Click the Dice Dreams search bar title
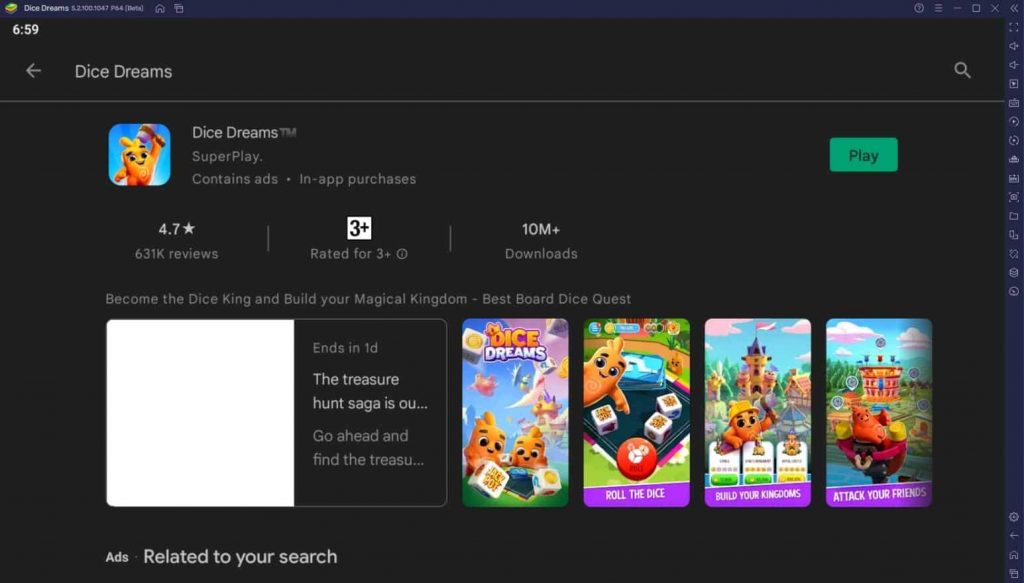This screenshot has width=1024, height=583. [123, 72]
